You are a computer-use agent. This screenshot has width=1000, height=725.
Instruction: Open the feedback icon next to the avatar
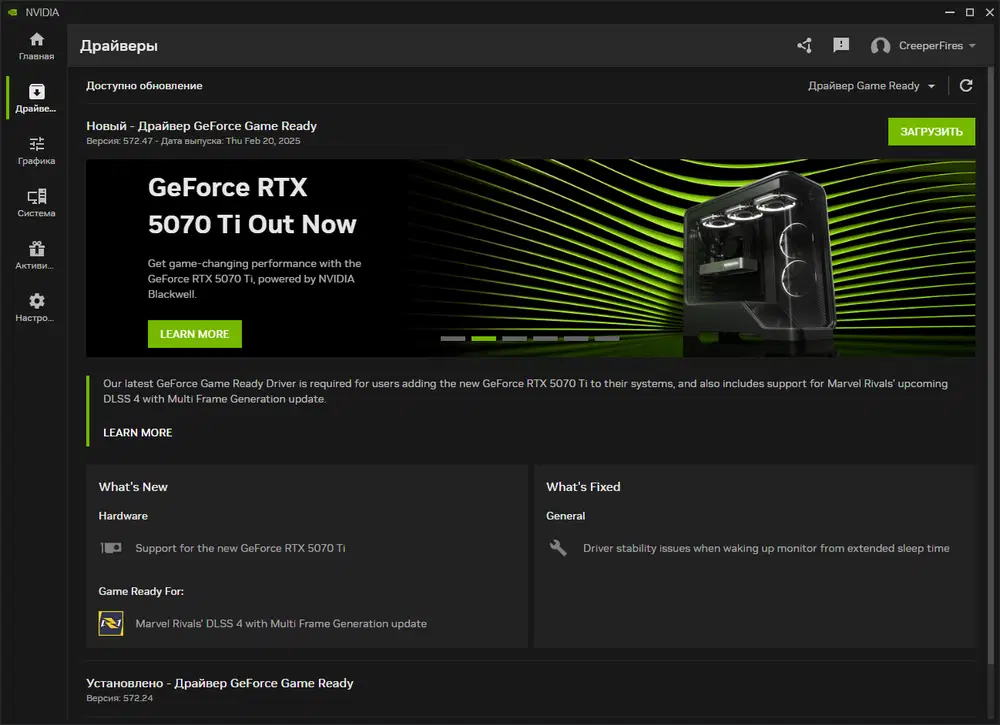point(841,45)
